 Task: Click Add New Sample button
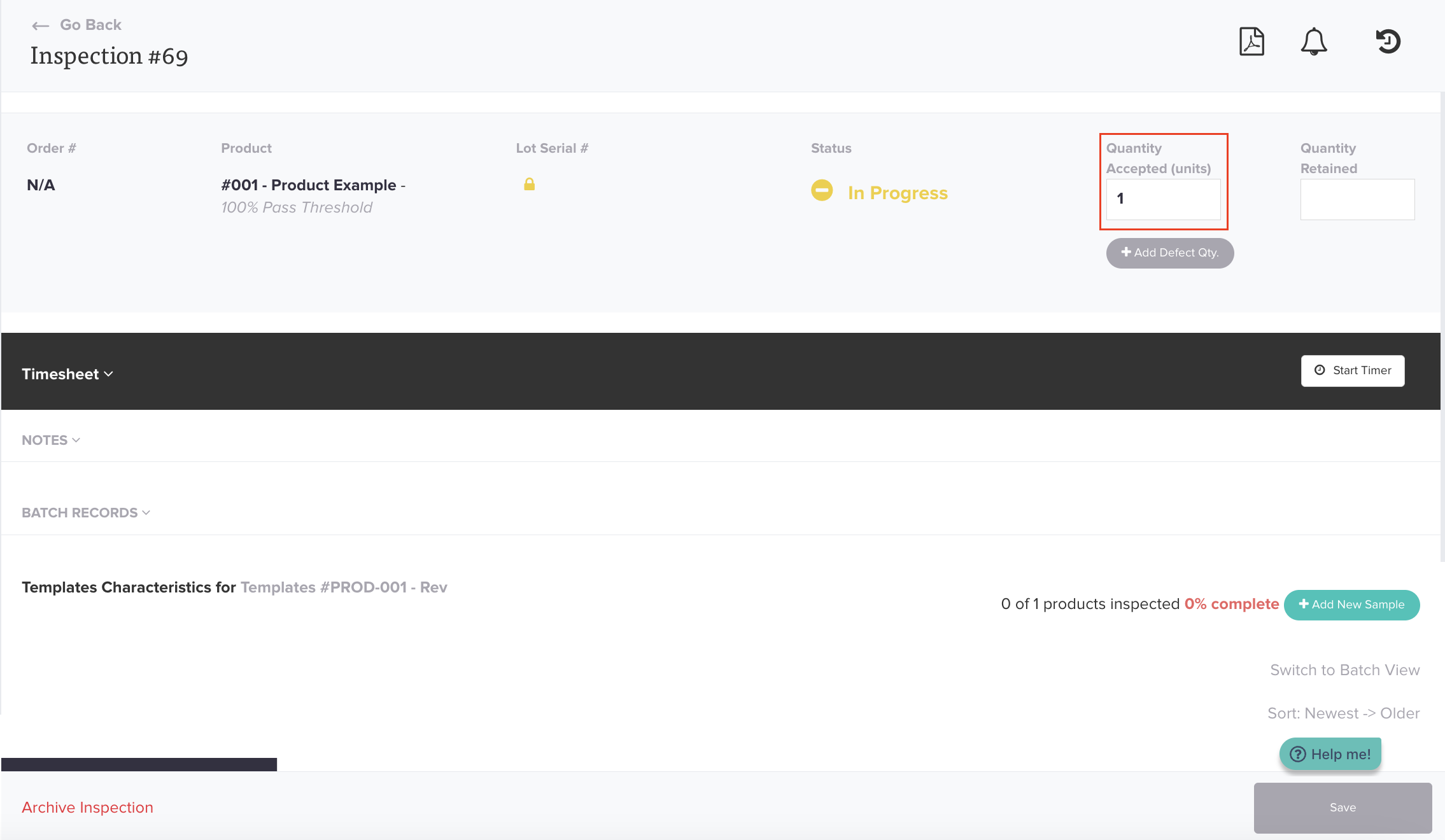(1351, 605)
